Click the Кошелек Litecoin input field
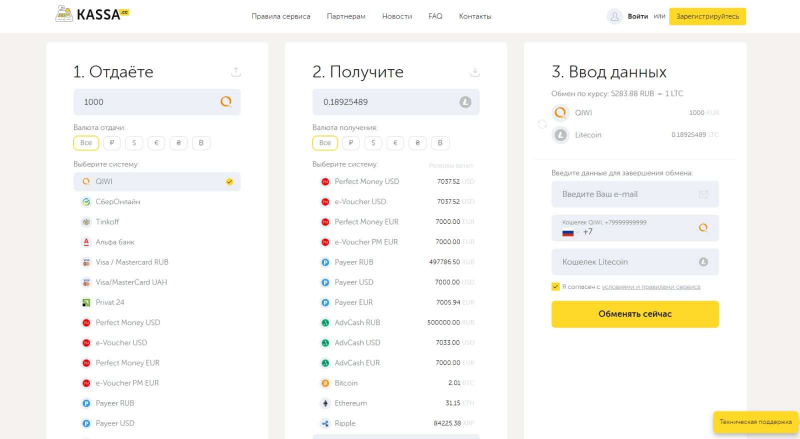The height and width of the screenshot is (439, 800). click(x=635, y=262)
